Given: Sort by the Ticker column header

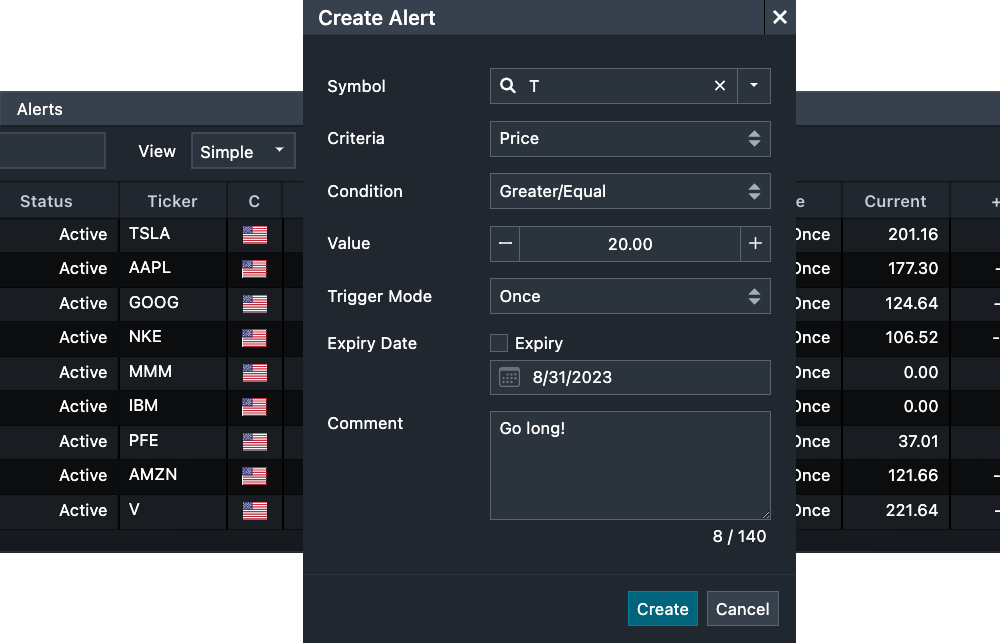Looking at the screenshot, I should tap(172, 201).
